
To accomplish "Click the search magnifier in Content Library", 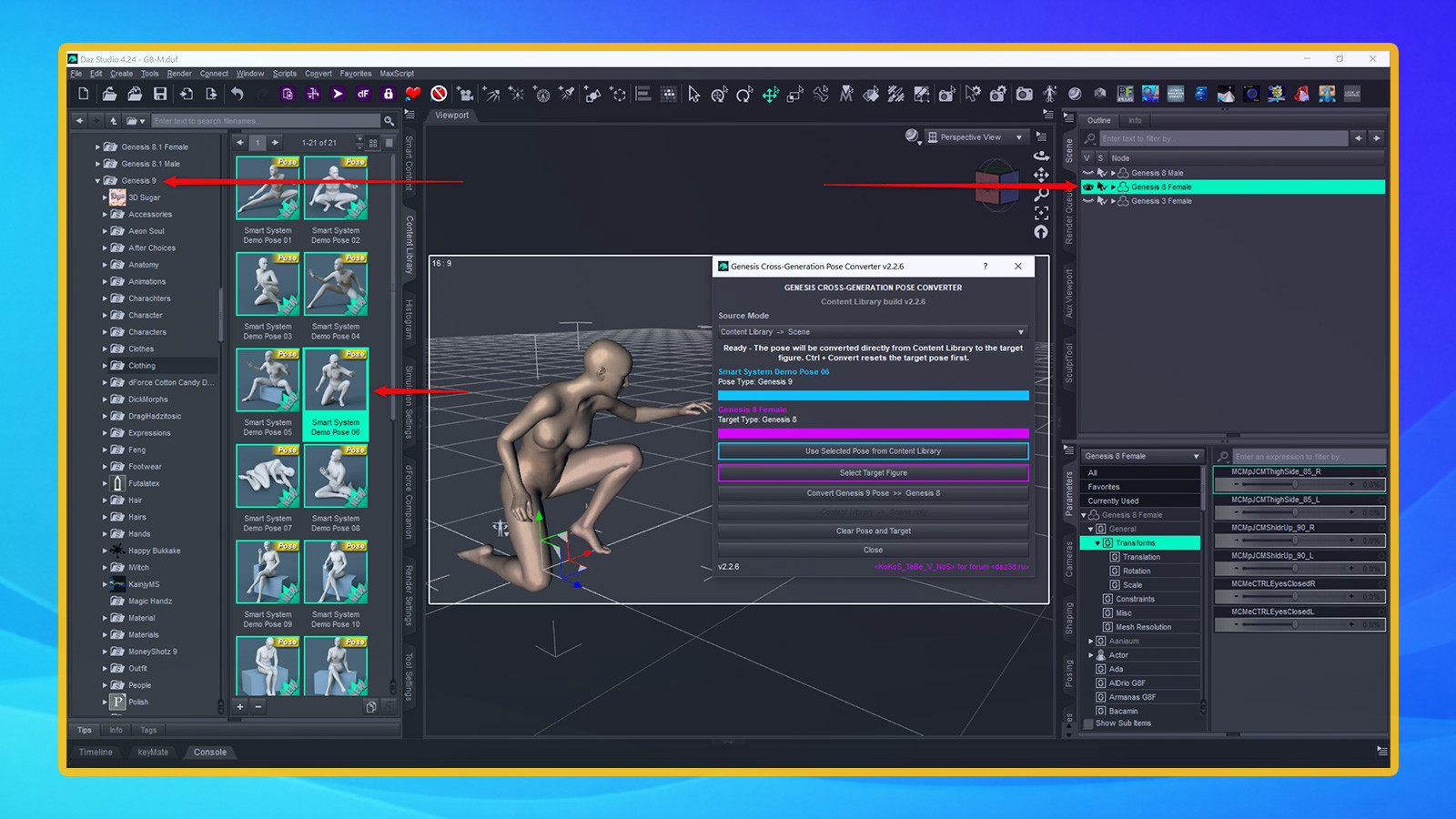I will pos(389,121).
